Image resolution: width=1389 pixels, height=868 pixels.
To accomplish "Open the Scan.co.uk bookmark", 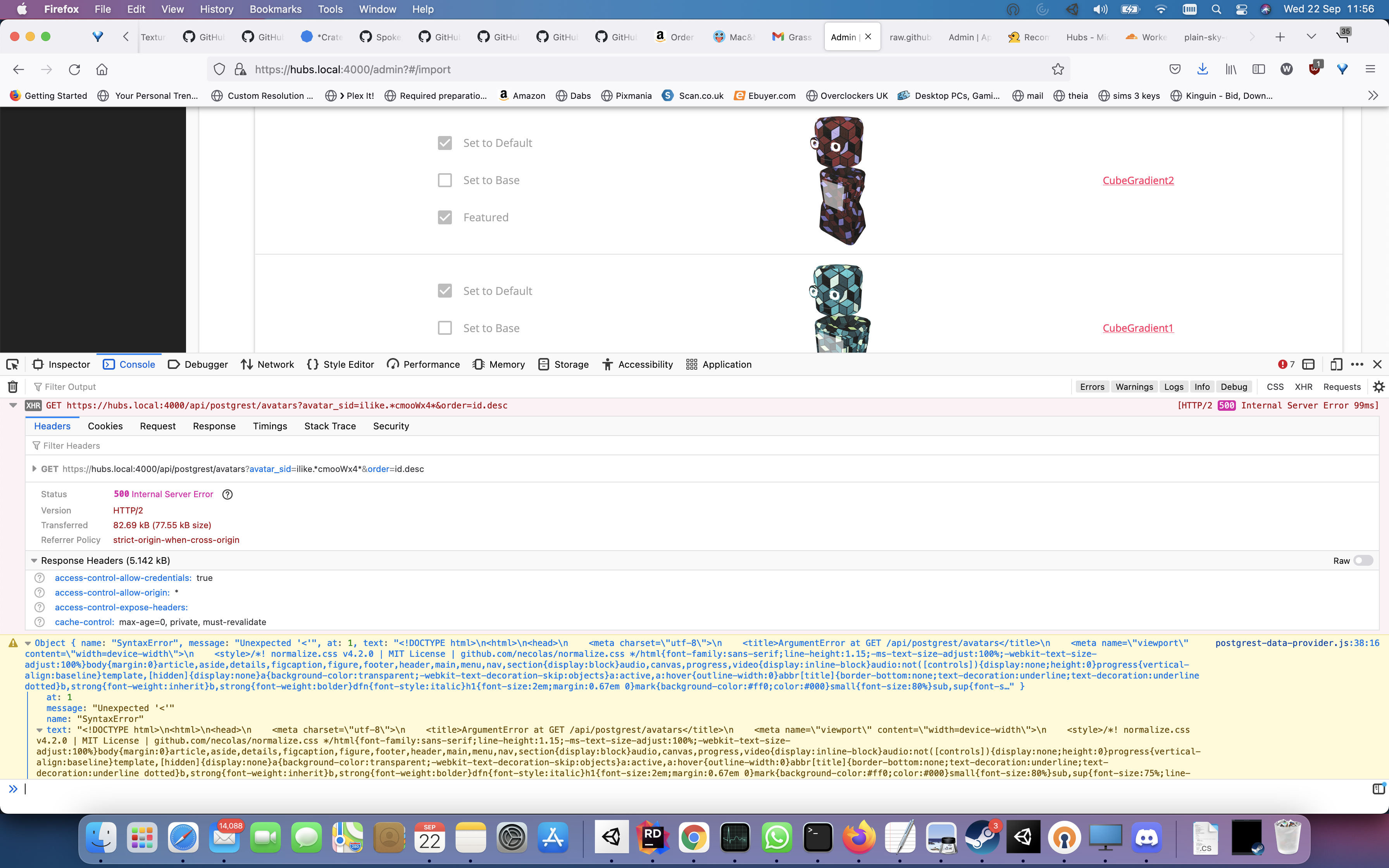I will click(693, 96).
